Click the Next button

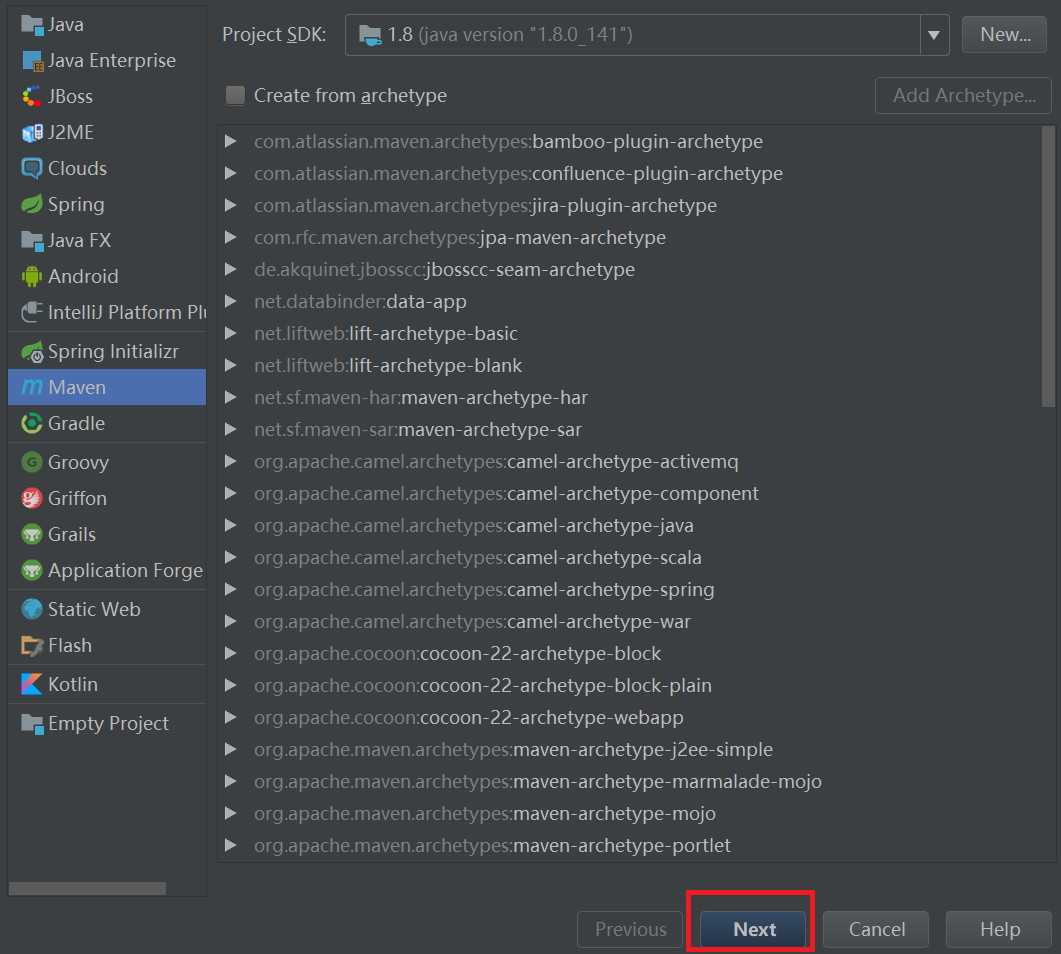752,930
